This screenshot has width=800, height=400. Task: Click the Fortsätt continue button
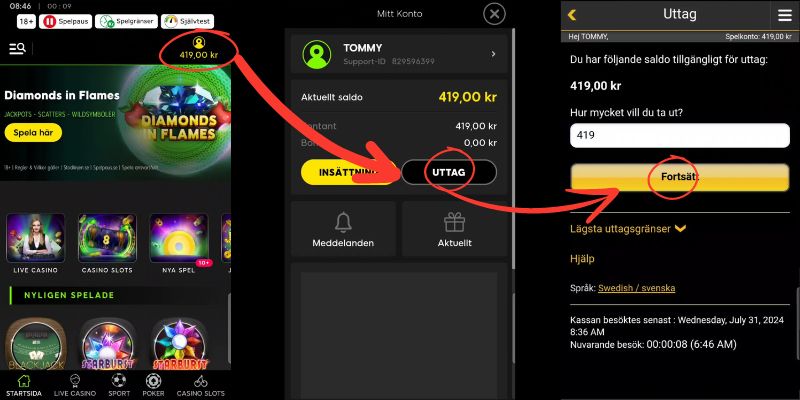[680, 178]
